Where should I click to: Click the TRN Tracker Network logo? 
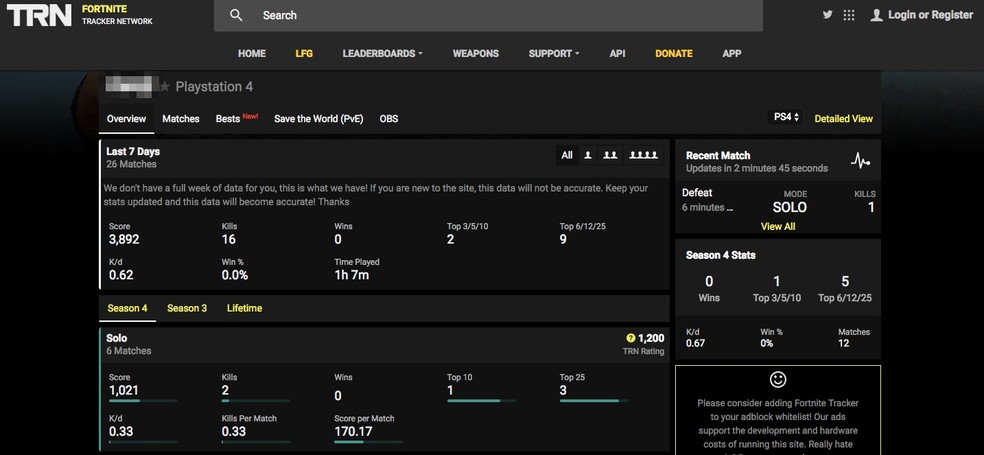[x=79, y=15]
